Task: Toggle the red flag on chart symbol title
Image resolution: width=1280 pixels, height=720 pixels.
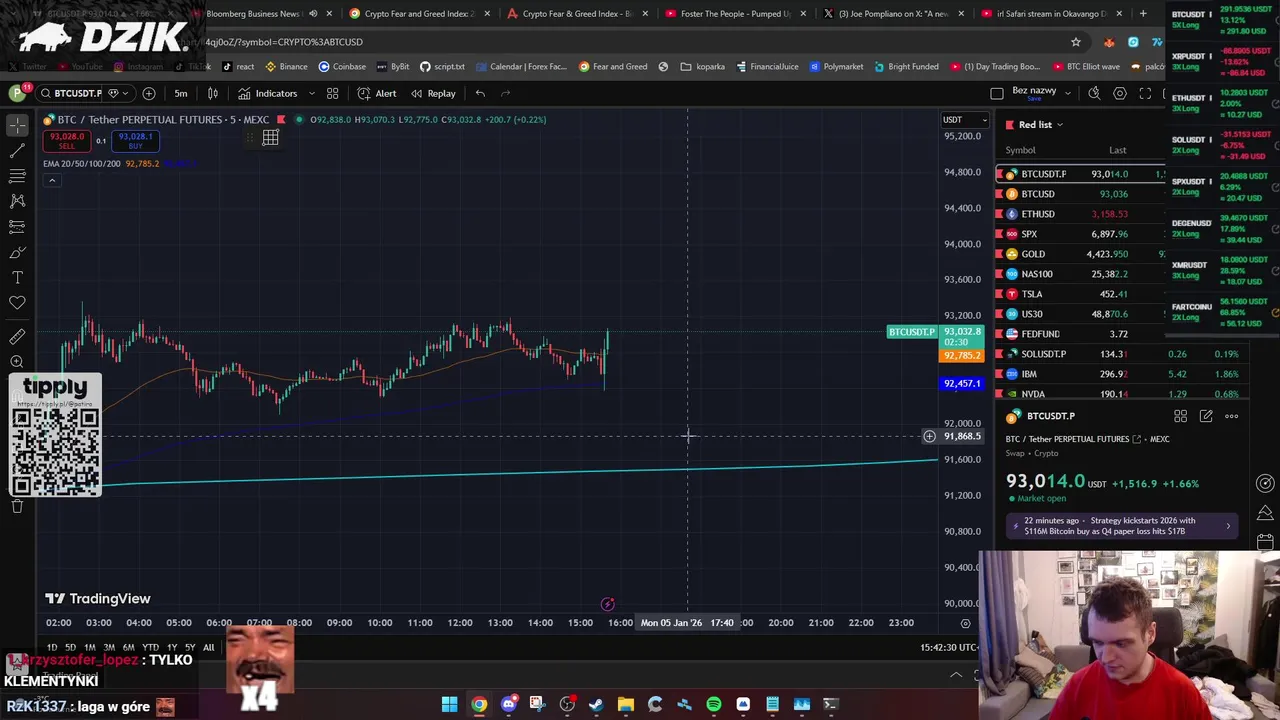Action: (x=281, y=119)
